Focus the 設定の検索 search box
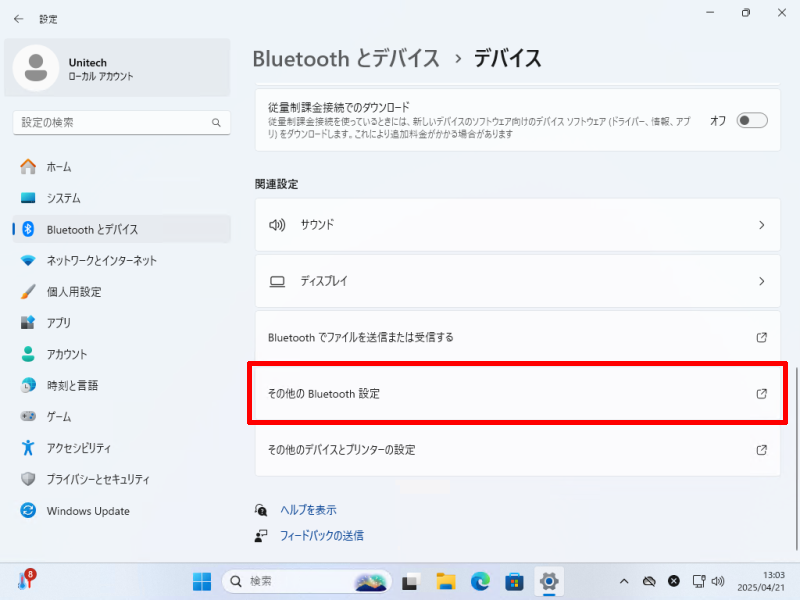The height and width of the screenshot is (600, 800). pos(121,122)
